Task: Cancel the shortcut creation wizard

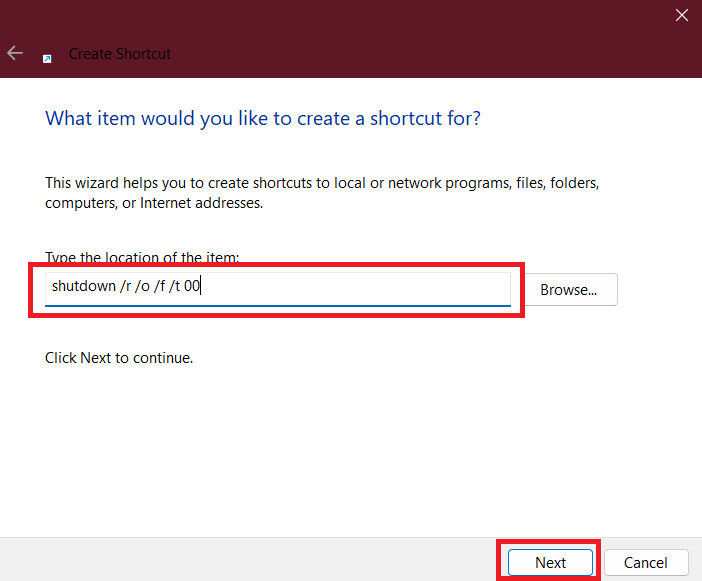Action: click(x=646, y=563)
